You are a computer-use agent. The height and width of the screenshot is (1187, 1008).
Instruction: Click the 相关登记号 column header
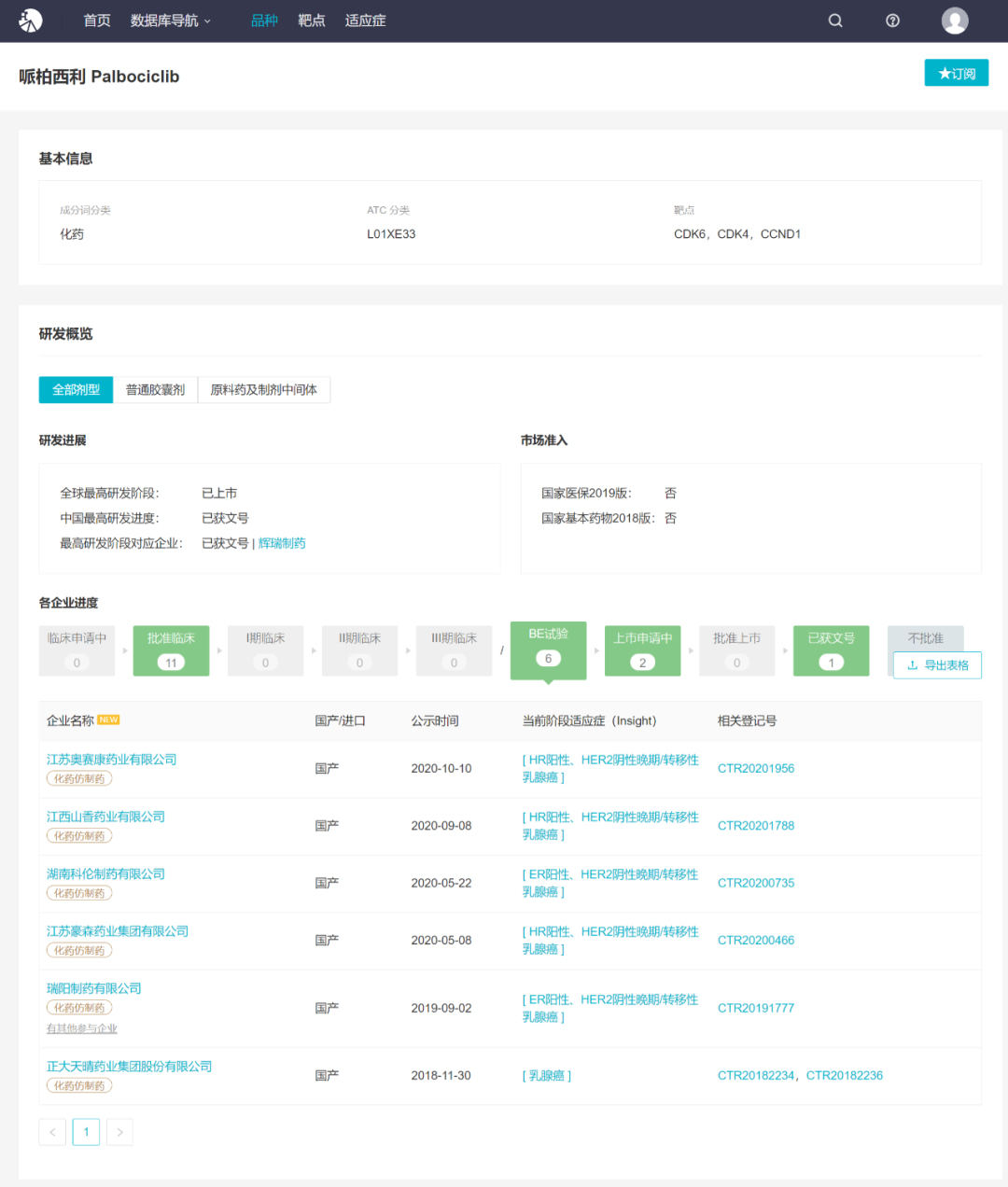point(747,721)
